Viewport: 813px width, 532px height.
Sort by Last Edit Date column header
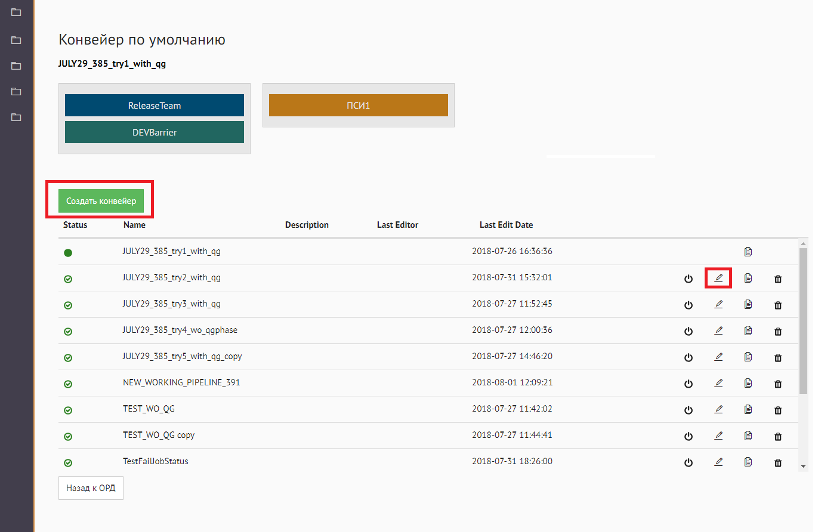pyautogui.click(x=506, y=225)
